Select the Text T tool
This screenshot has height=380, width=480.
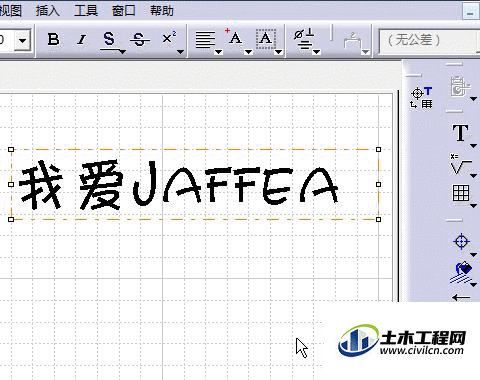tap(460, 133)
